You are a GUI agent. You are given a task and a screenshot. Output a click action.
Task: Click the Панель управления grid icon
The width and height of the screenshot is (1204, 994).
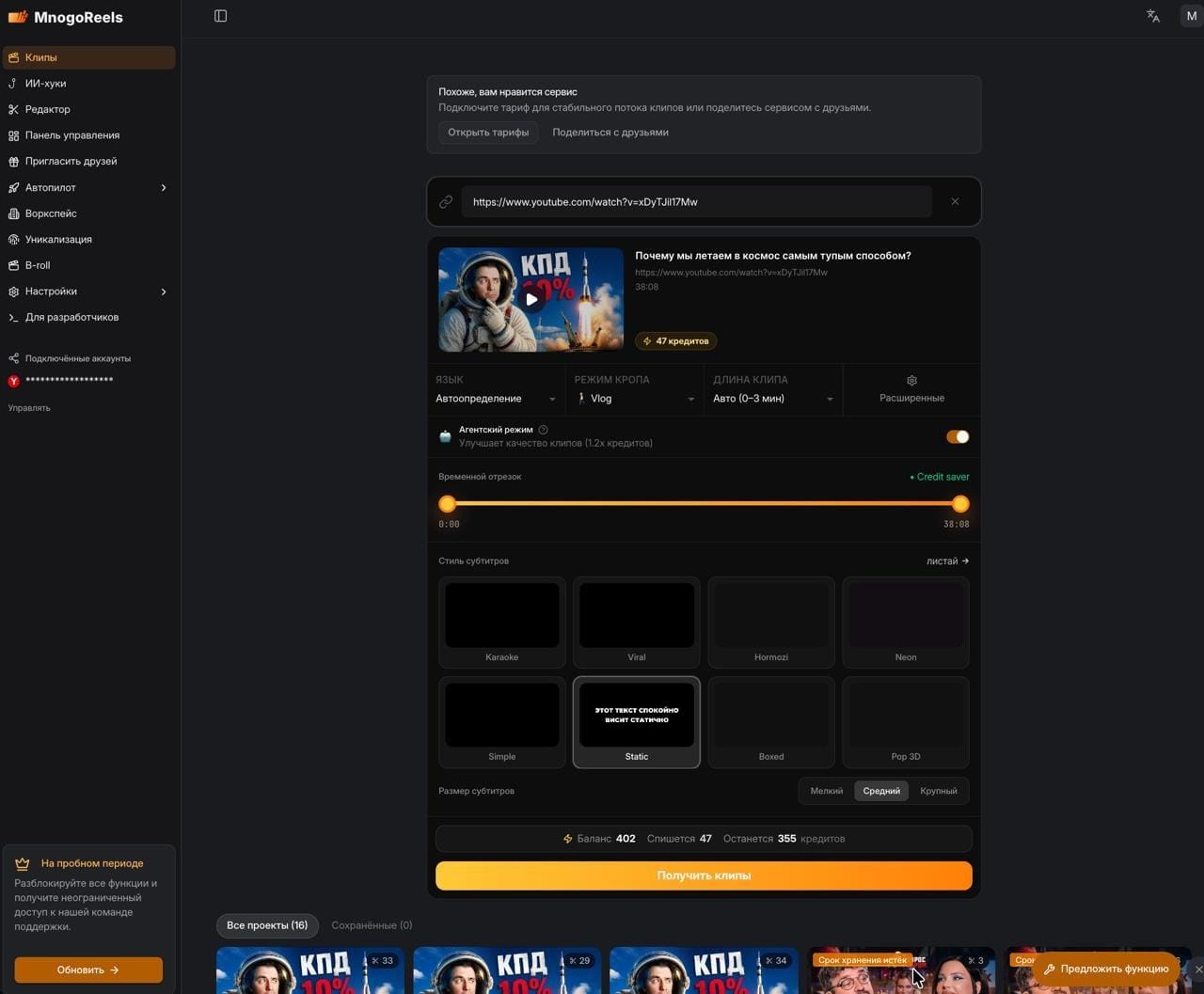point(13,135)
